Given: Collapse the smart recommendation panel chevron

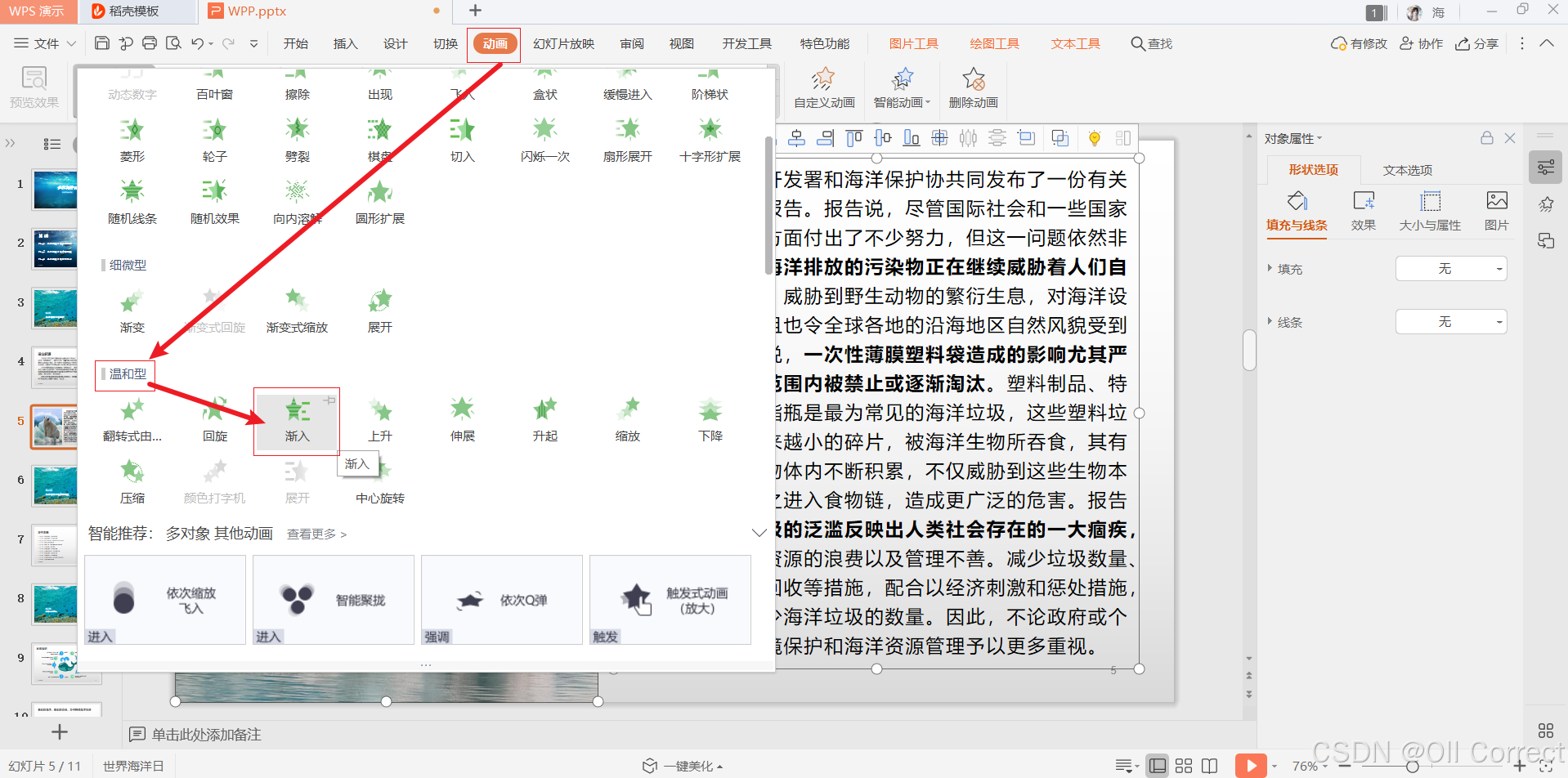Looking at the screenshot, I should [759, 533].
